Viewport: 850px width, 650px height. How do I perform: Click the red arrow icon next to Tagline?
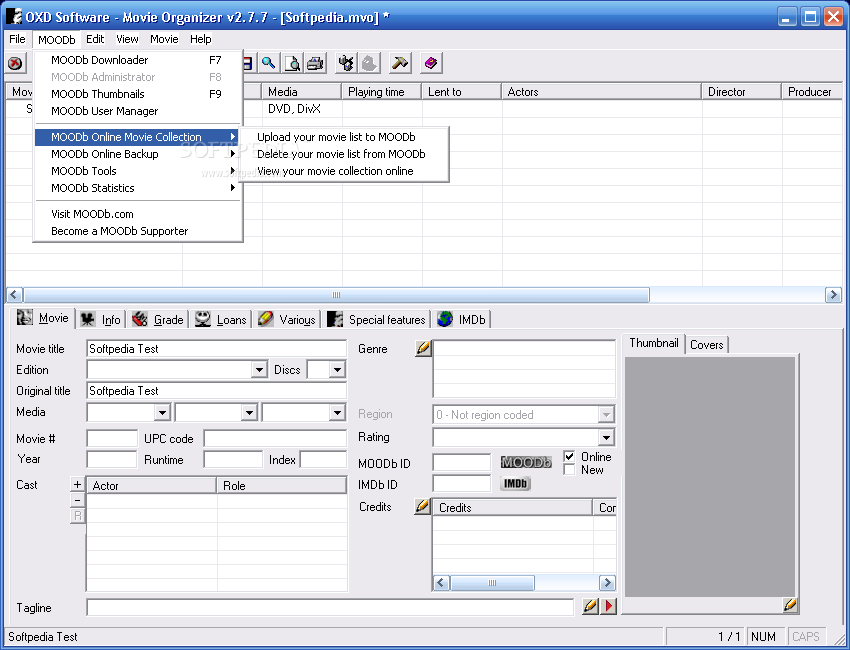(609, 606)
